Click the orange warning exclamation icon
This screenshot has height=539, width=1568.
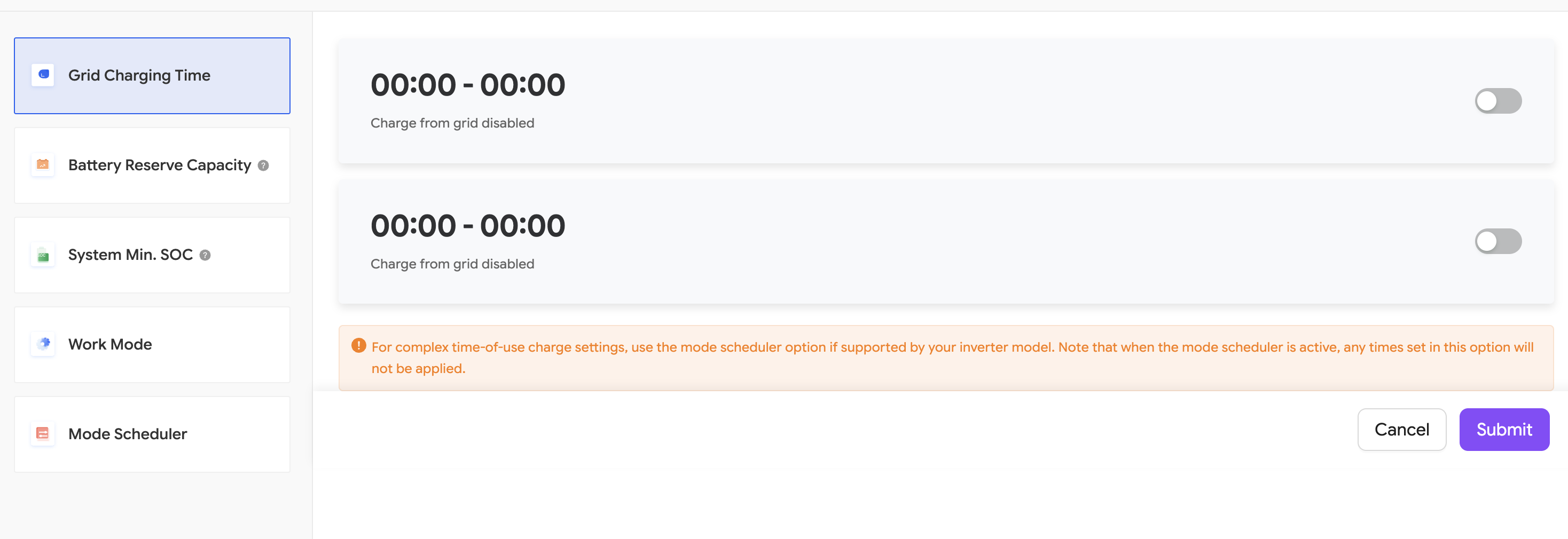[358, 346]
